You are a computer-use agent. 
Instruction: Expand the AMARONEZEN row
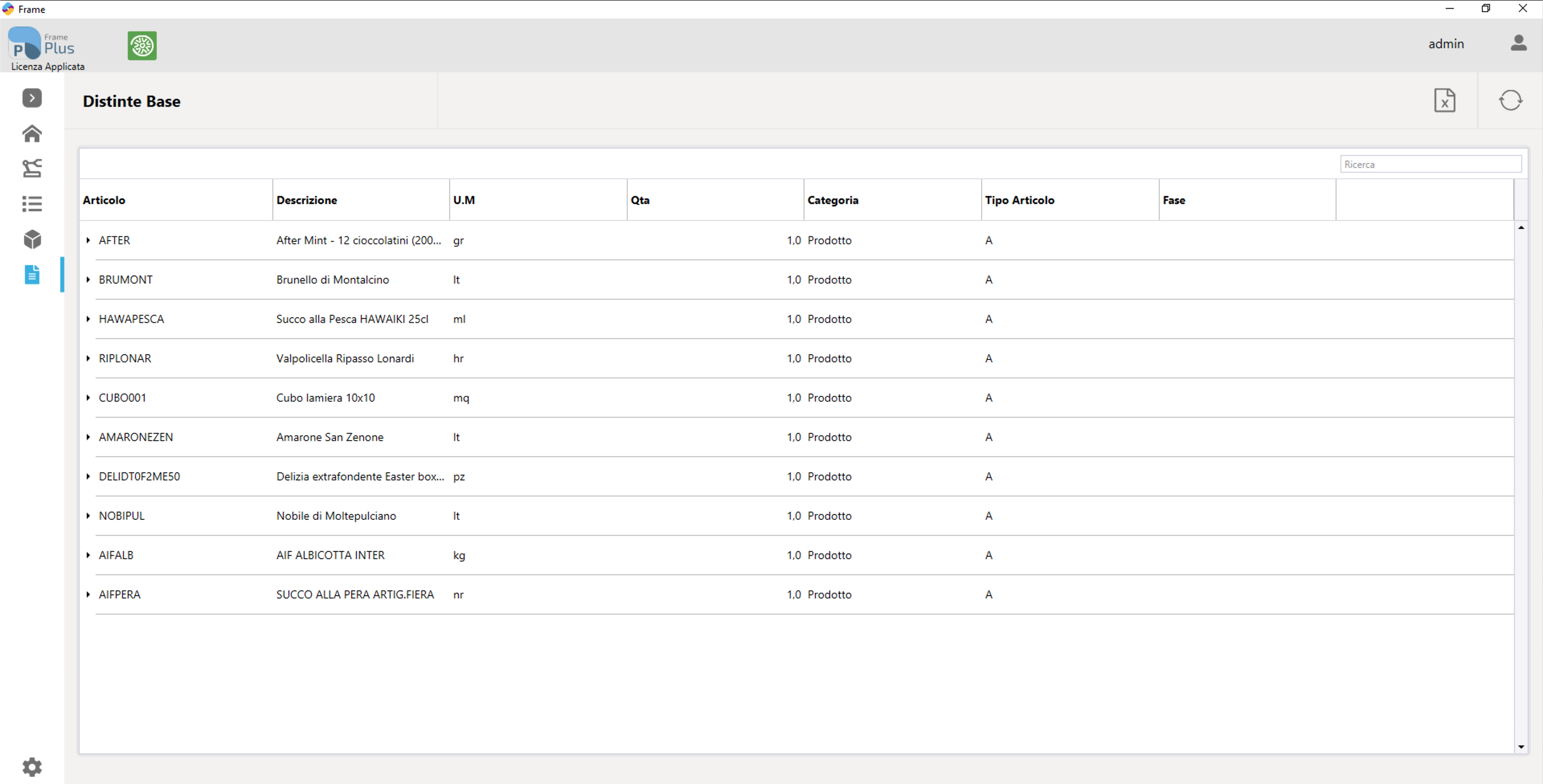[88, 437]
